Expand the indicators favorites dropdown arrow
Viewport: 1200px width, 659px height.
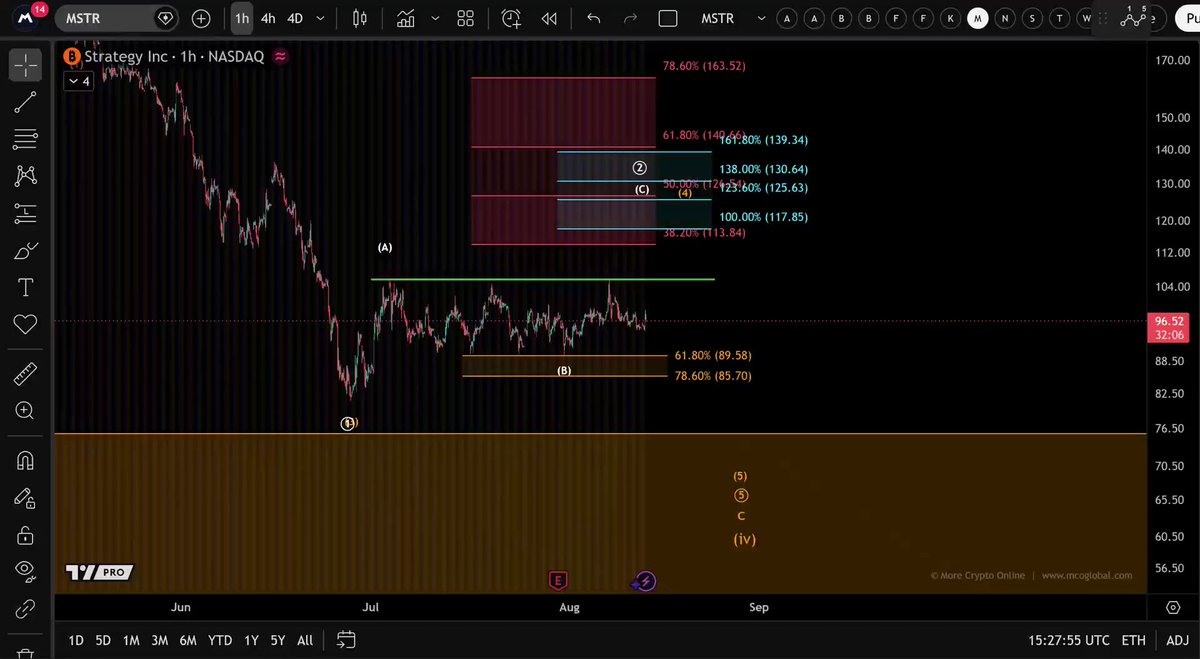[434, 18]
